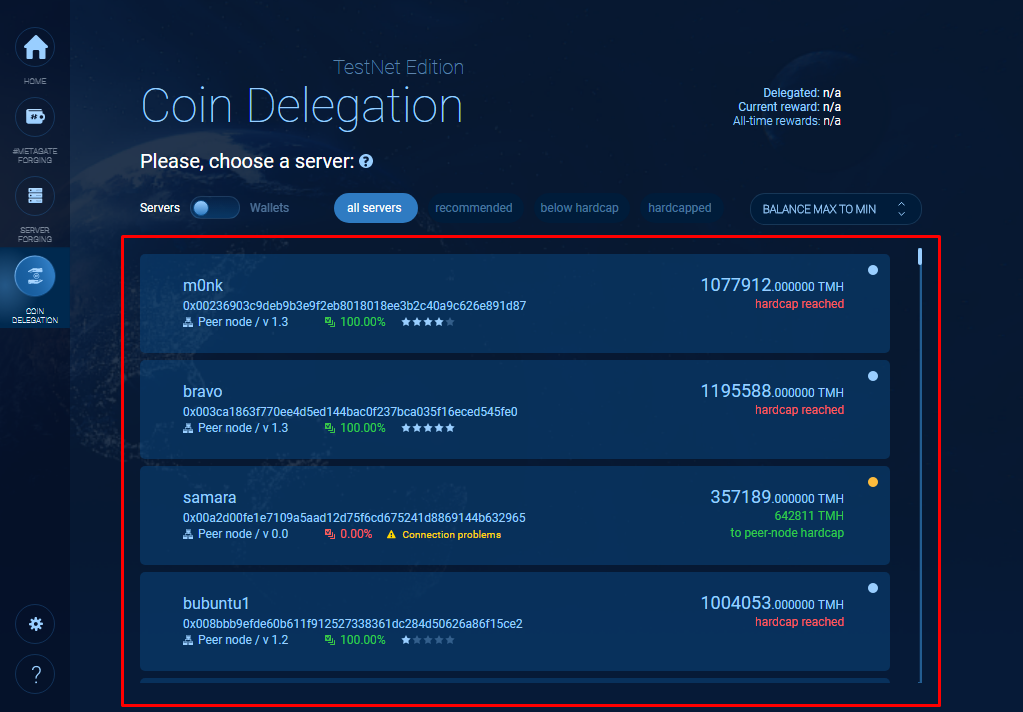Click 'hardcap reached' on the m0nk card
1023x712 pixels.
[799, 304]
